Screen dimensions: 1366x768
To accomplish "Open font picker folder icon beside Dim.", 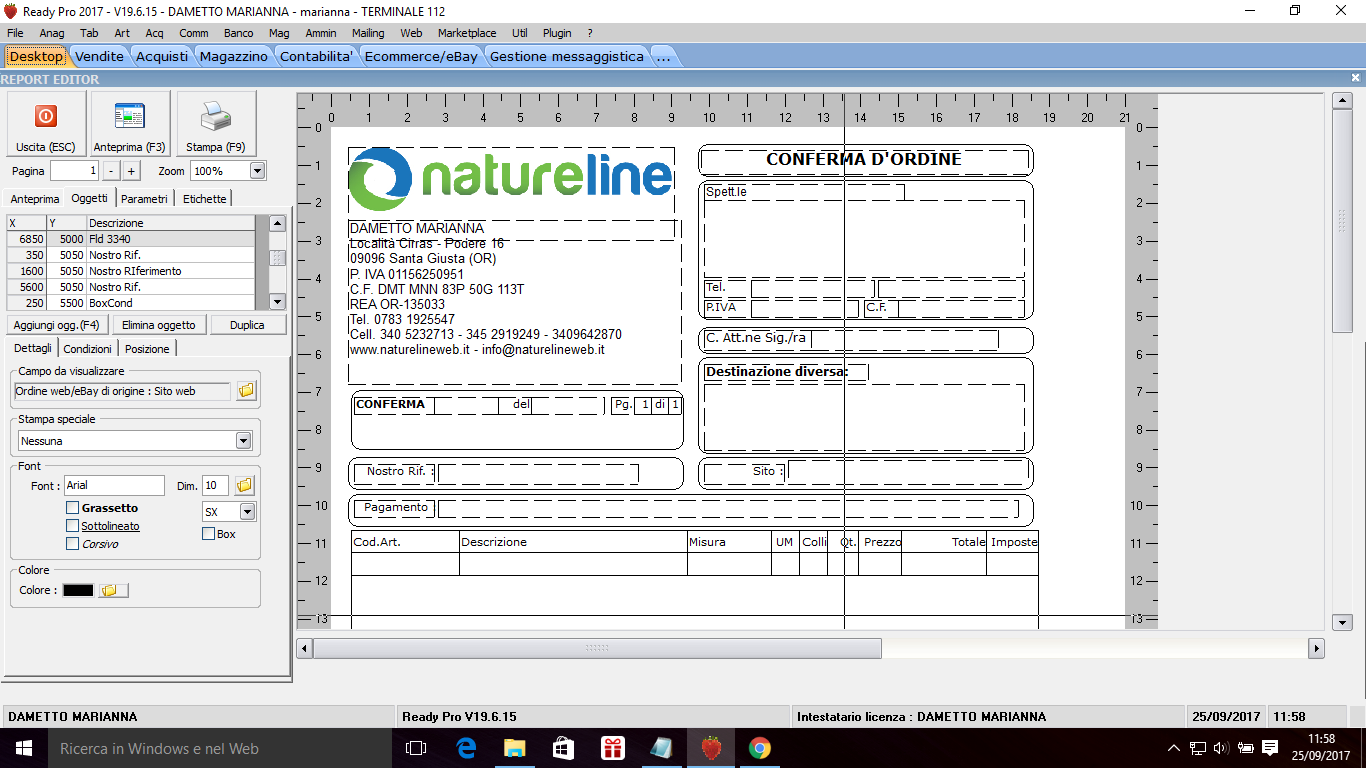I will tap(245, 486).
